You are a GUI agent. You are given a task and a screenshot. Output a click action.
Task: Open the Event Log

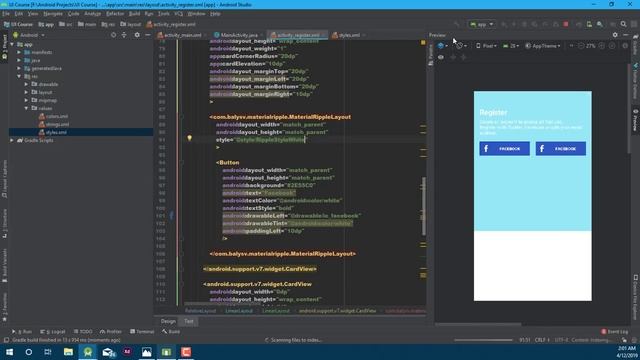(x=615, y=332)
